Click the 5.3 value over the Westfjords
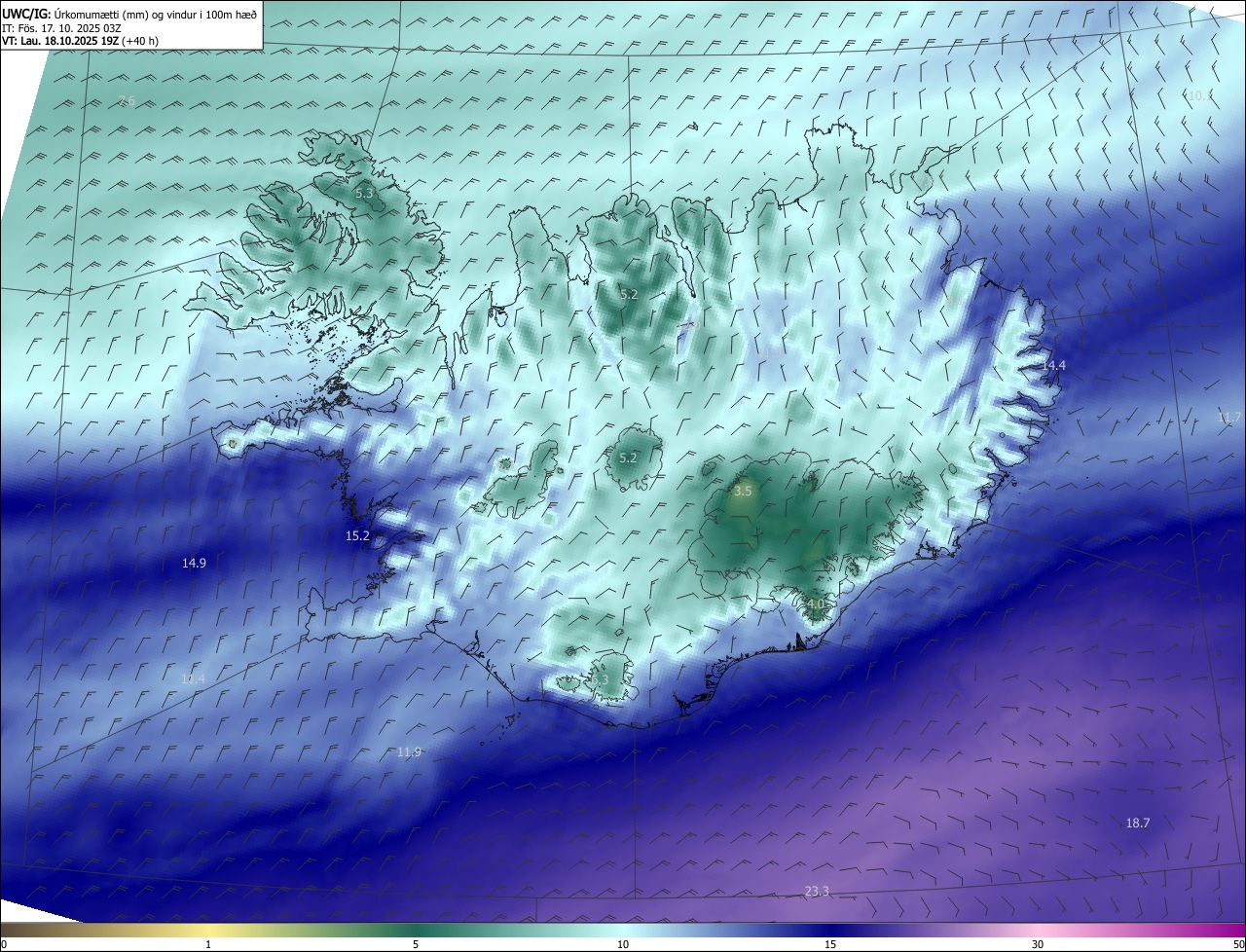Screen dimensions: 1246x952 364,194
